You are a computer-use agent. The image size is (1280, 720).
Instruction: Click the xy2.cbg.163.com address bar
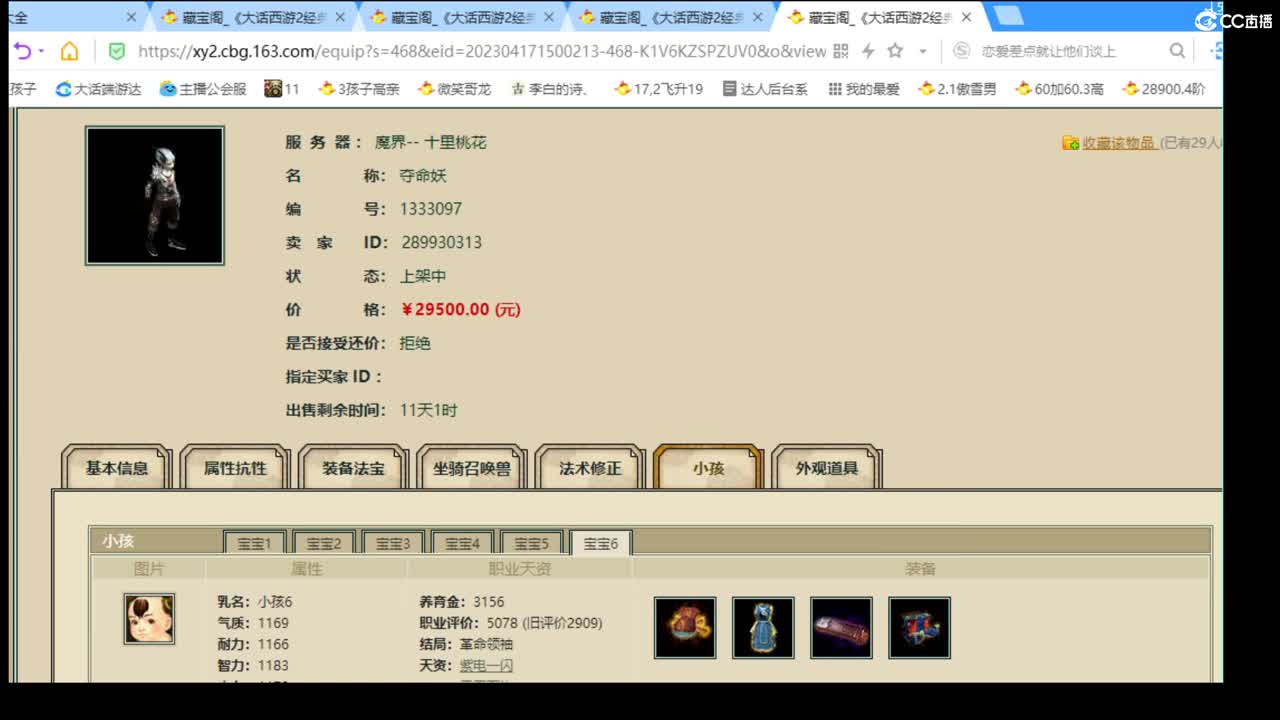pyautogui.click(x=482, y=51)
